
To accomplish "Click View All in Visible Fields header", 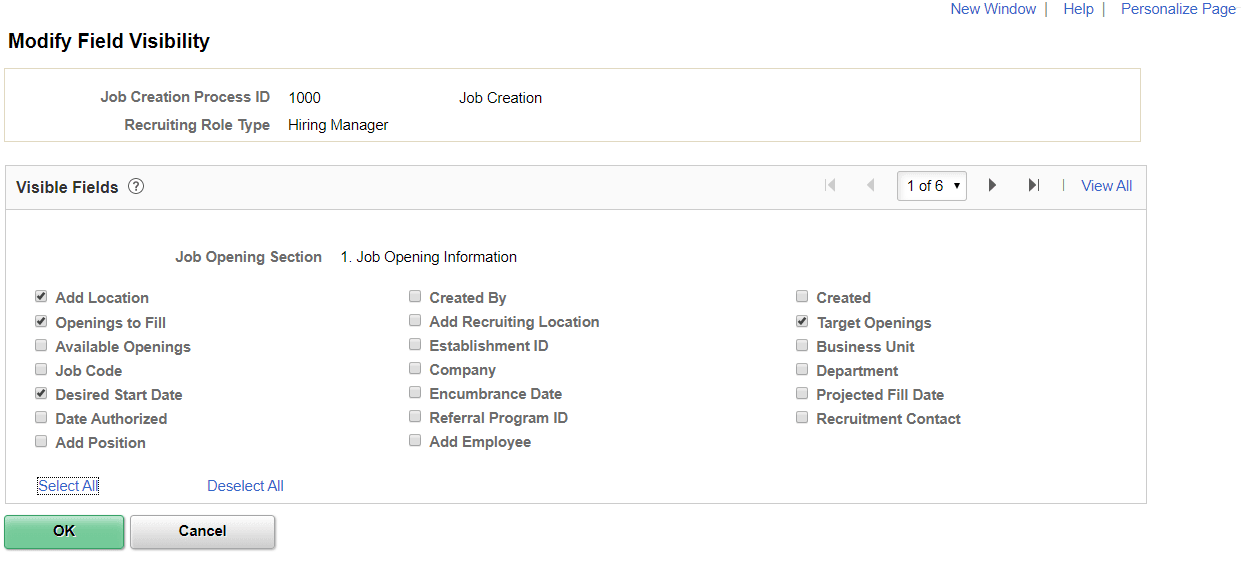I will point(1106,185).
